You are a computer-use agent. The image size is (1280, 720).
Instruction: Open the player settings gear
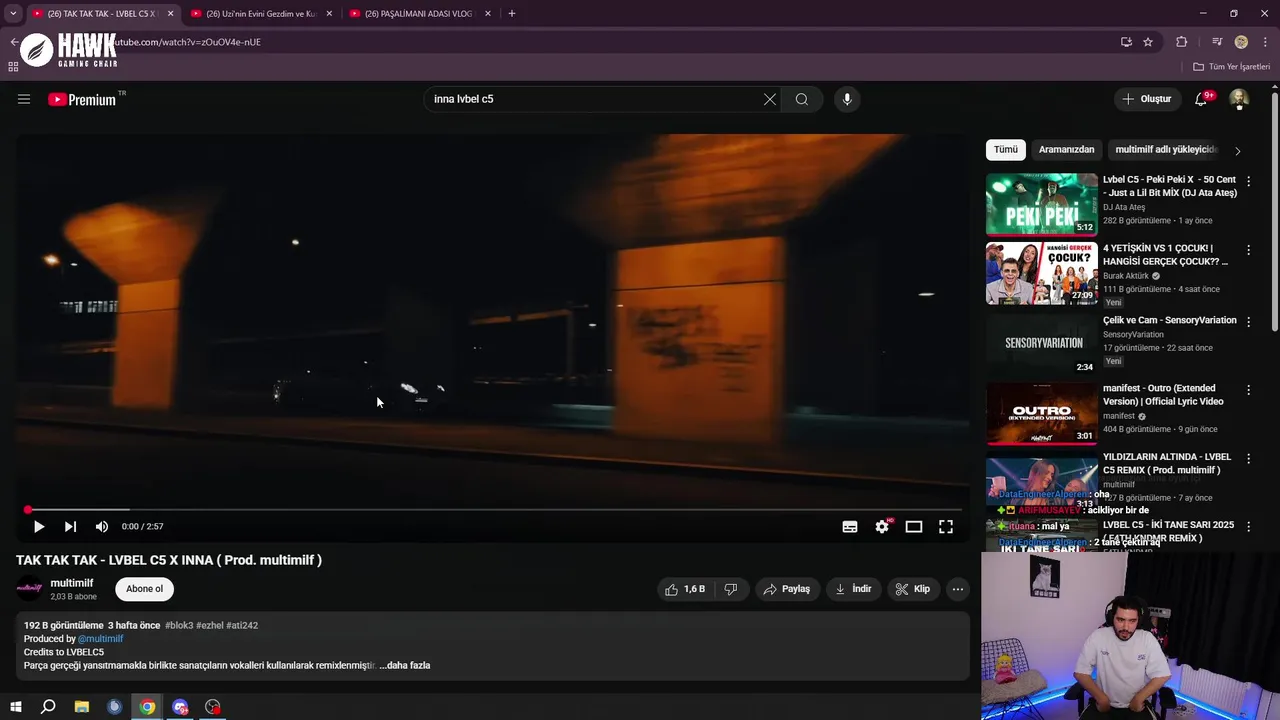pos(882,526)
